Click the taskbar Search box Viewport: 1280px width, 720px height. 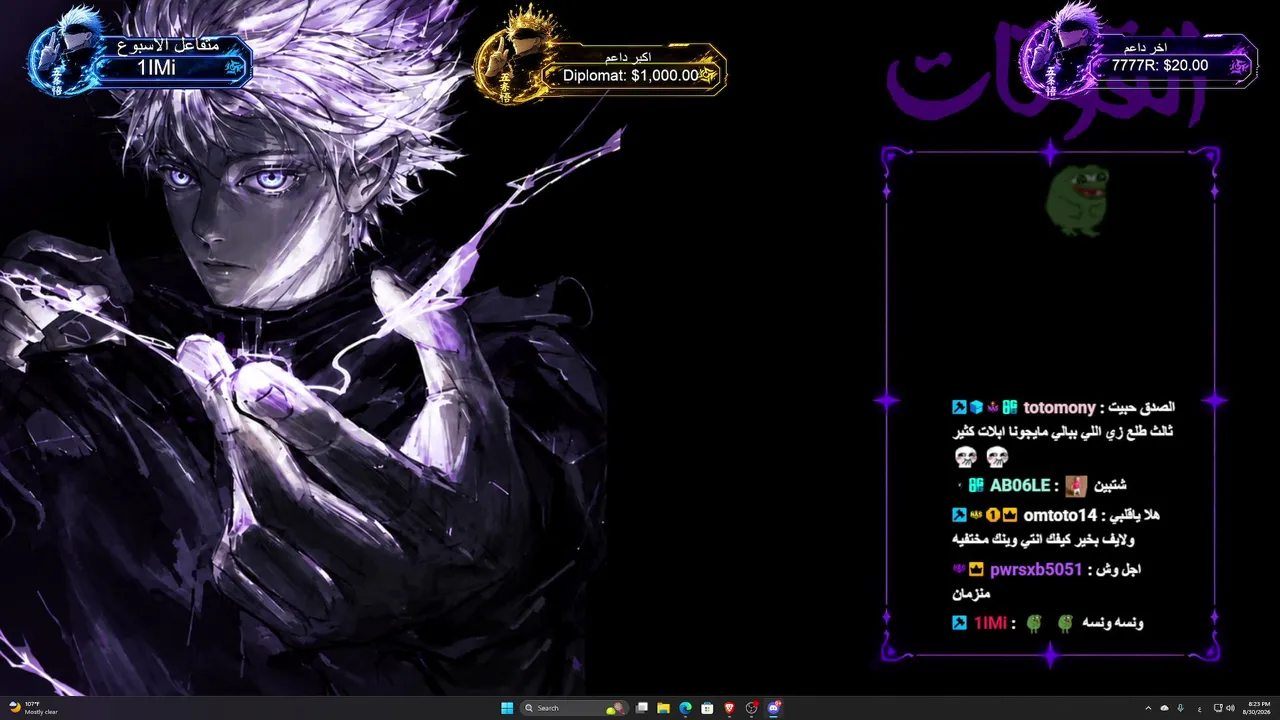tap(575, 708)
